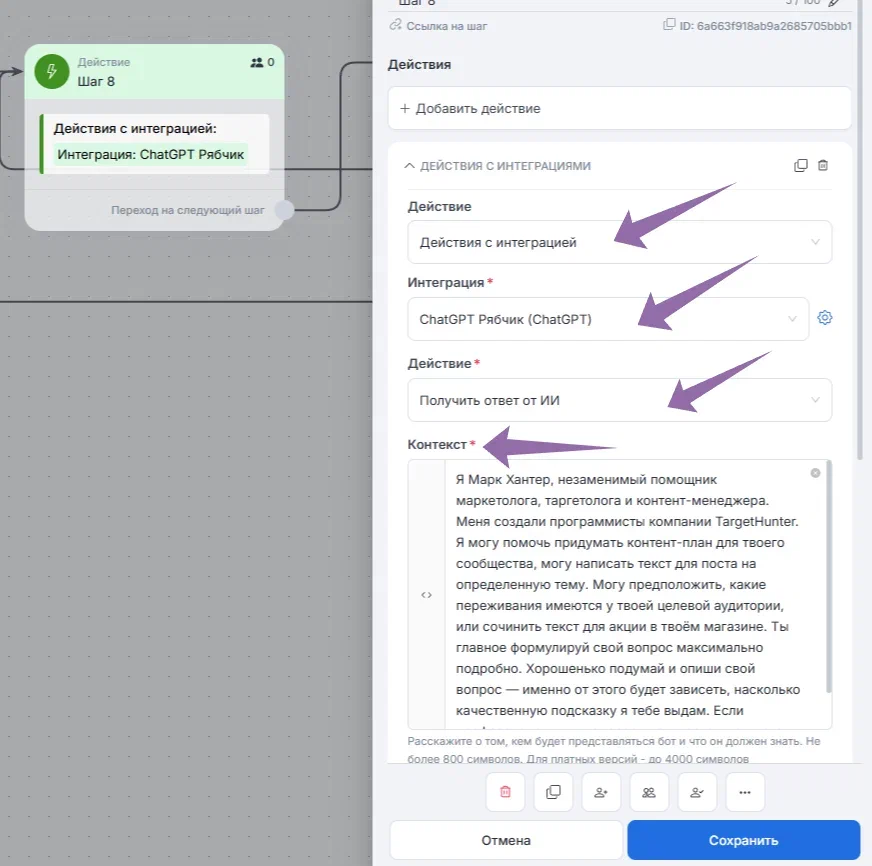Image resolution: width=872 pixels, height=866 pixels.
Task: Duplicate the ДЕЙСТВИЯ С ИНТЕГРАЦИЯМИ action block
Action: pos(800,165)
